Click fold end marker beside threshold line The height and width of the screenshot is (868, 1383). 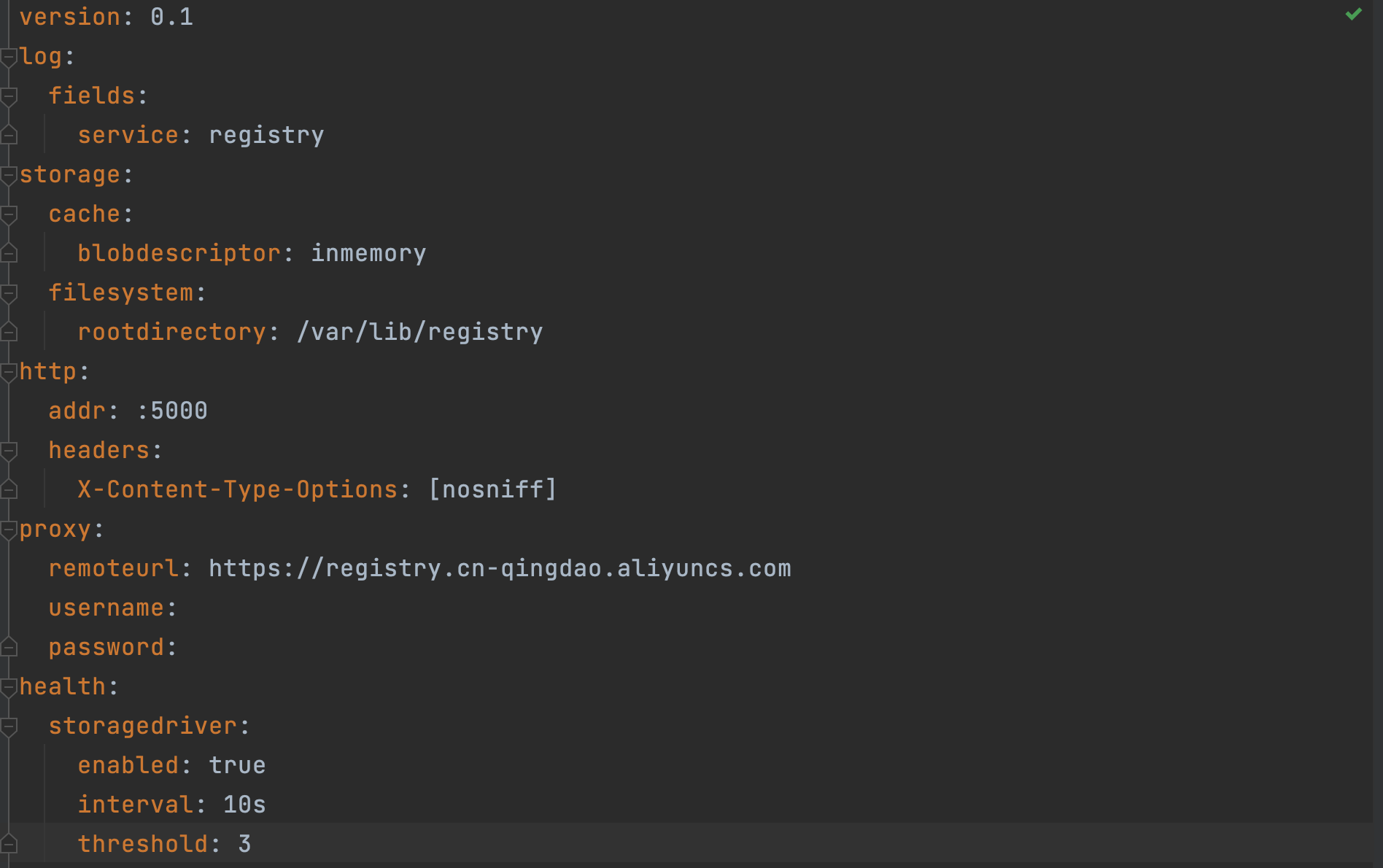tap(9, 844)
